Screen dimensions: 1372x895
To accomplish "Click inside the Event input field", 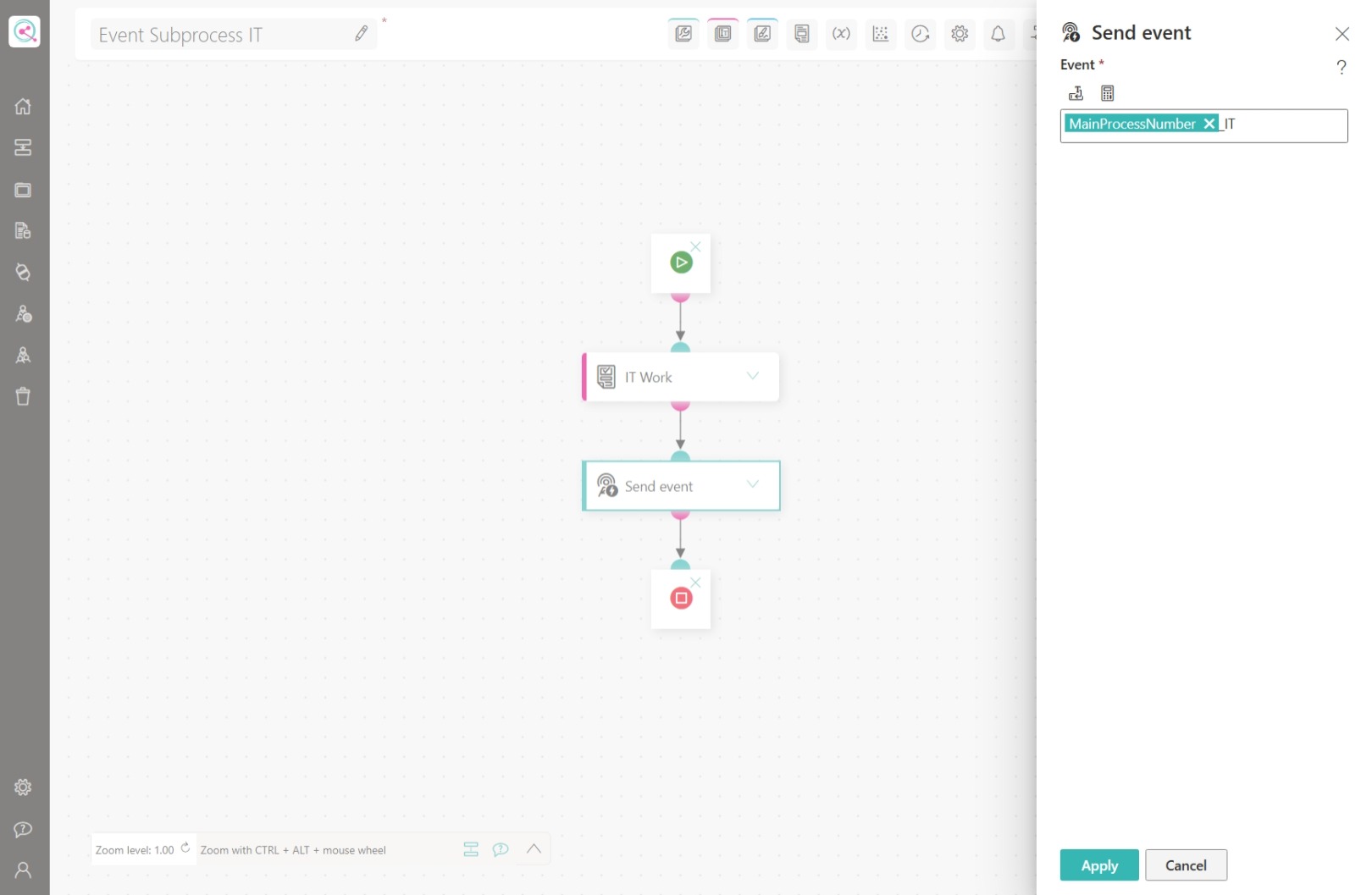I will [x=1203, y=125].
